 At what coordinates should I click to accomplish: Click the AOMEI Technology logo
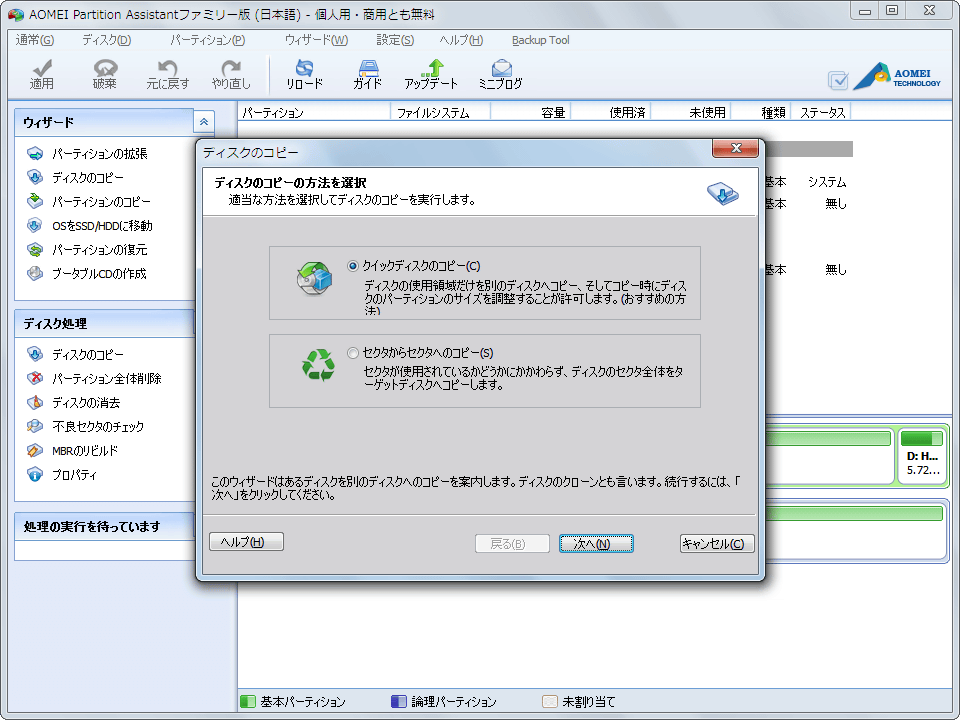click(897, 77)
